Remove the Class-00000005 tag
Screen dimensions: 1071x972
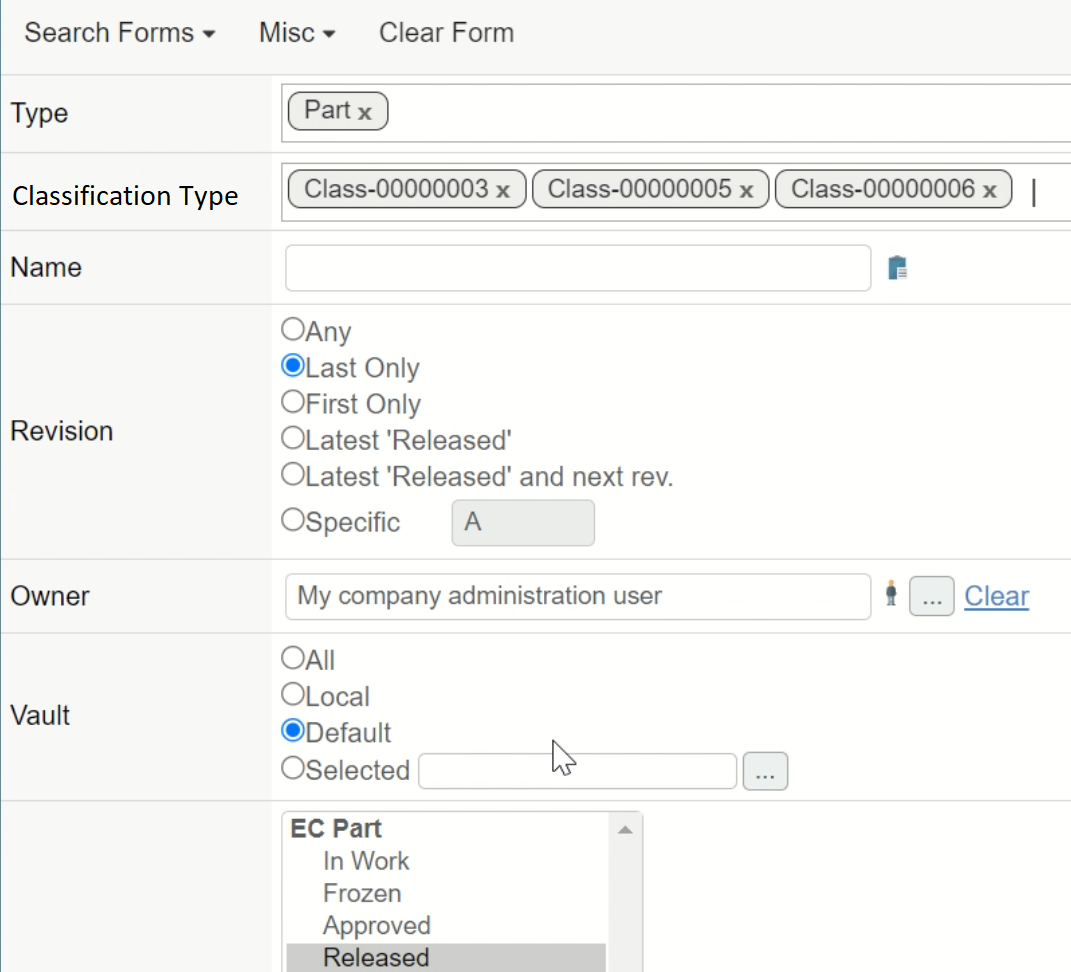[746, 190]
